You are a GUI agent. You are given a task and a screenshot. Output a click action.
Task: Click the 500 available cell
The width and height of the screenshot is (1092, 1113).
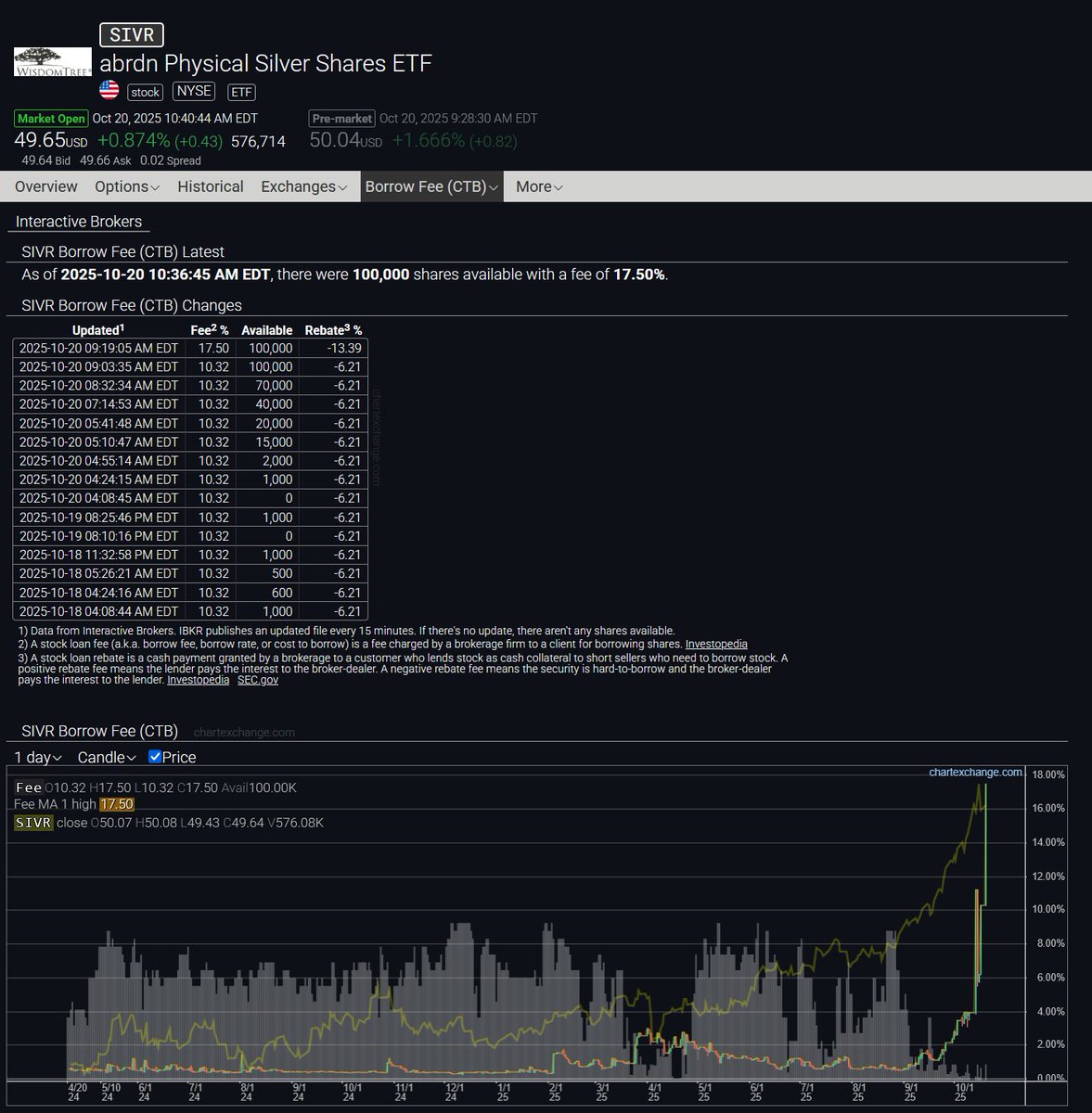pyautogui.click(x=268, y=573)
